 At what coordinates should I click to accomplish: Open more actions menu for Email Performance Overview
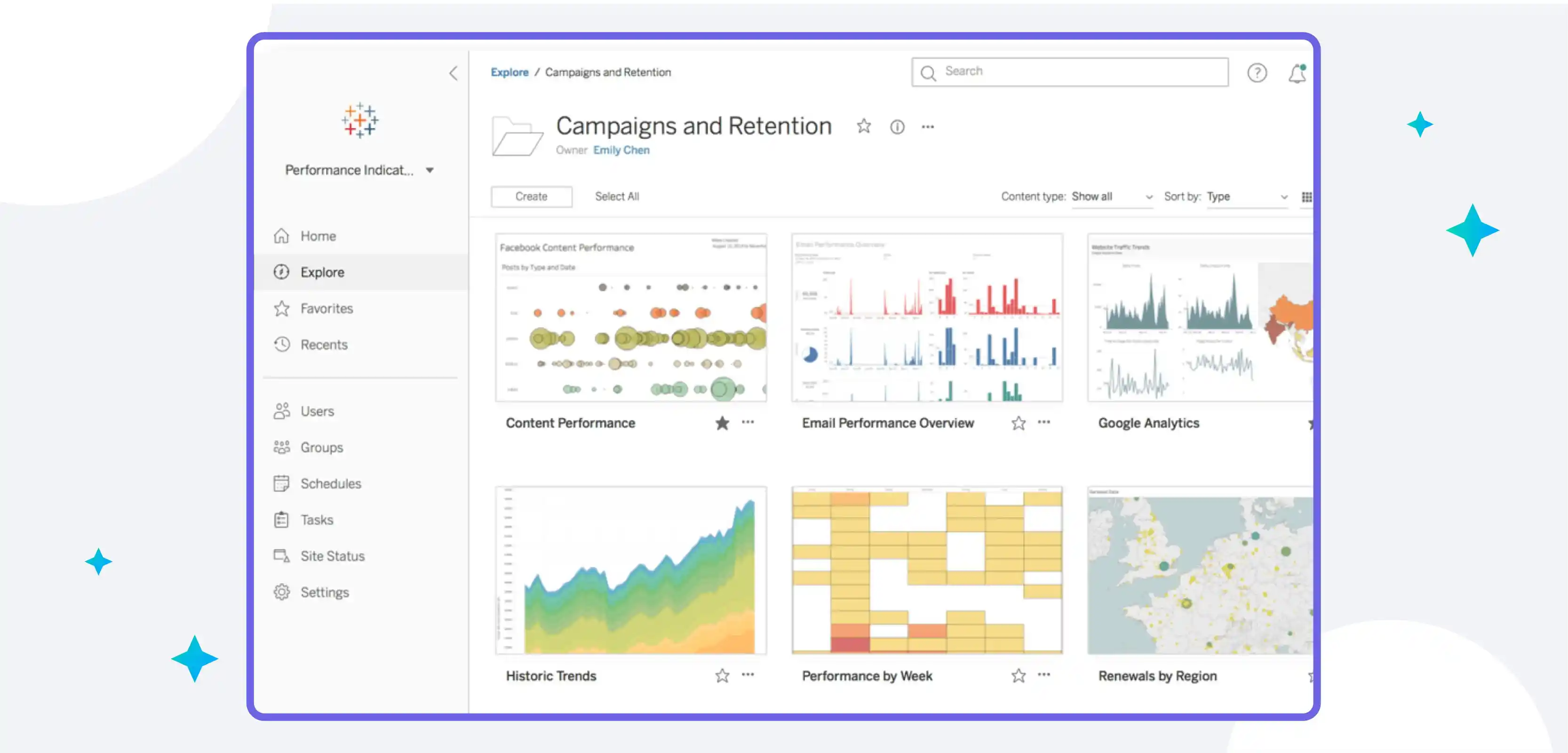click(1043, 423)
